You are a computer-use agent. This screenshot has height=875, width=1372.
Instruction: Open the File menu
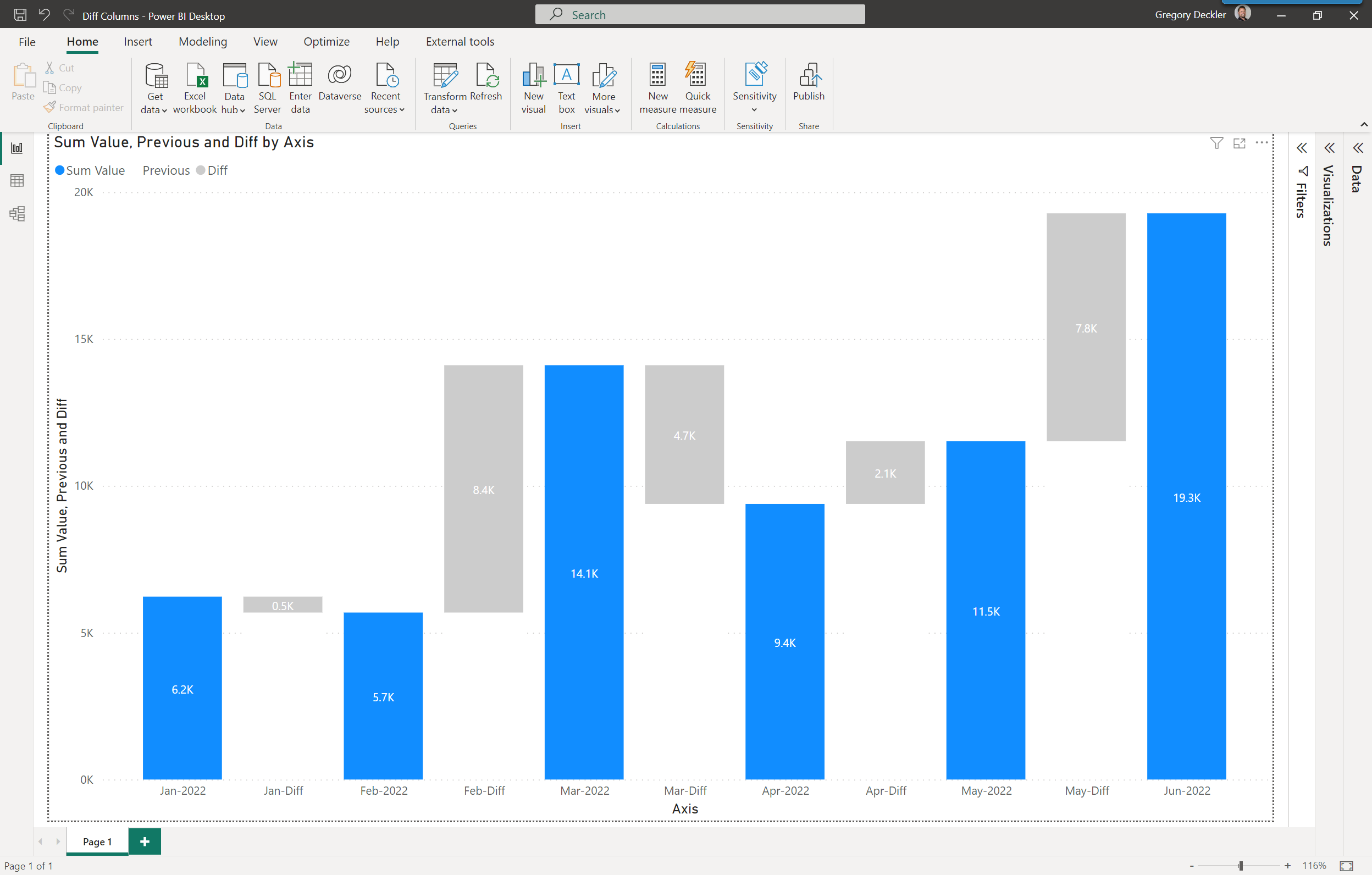(x=27, y=42)
